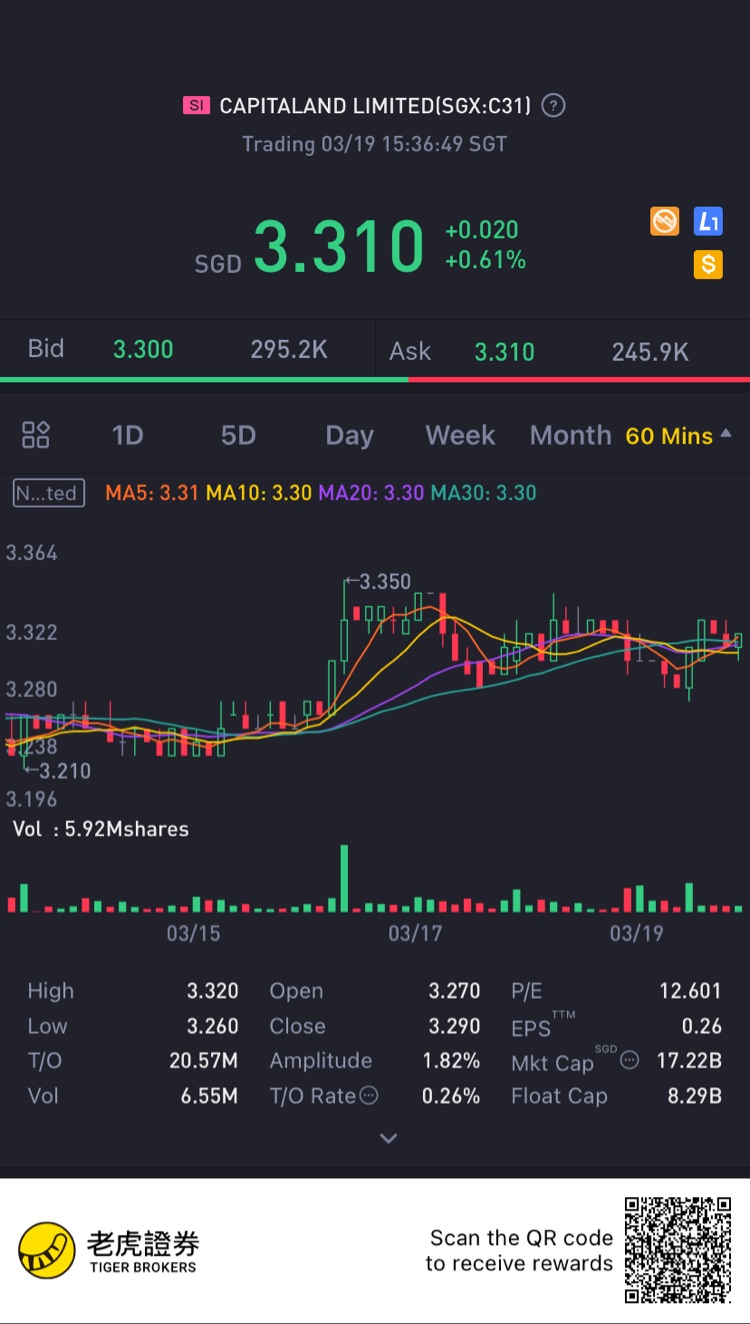Tap the 03/19 date axis label
750x1324 pixels.
coord(636,934)
